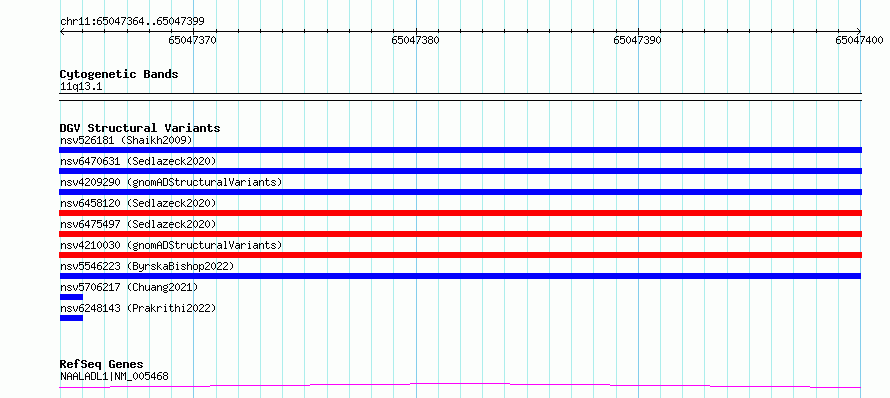The image size is (890, 398).
Task: Click ruler position 65047390
Action: pos(637,41)
